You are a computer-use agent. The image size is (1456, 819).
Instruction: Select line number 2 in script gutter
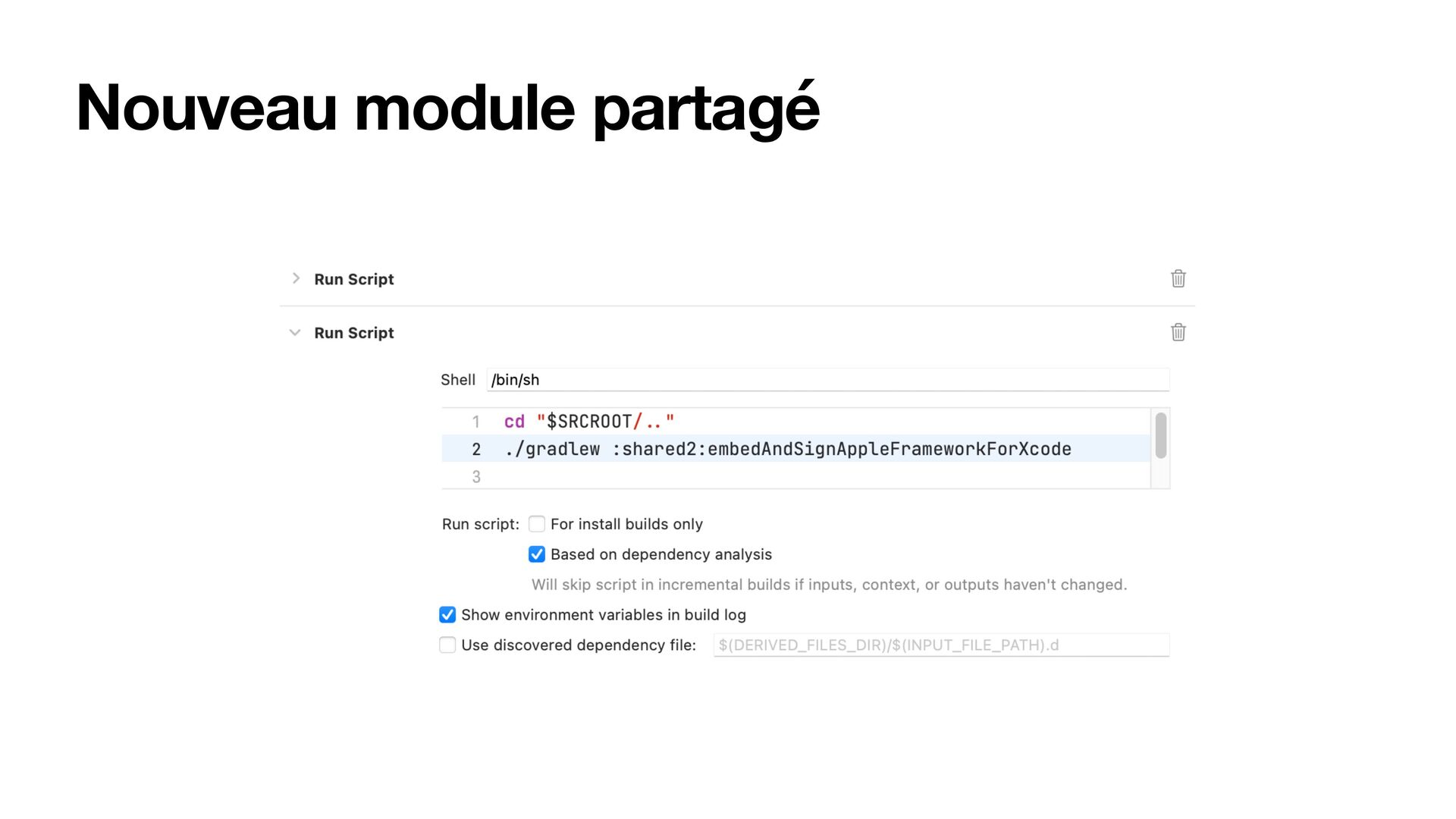pyautogui.click(x=476, y=449)
